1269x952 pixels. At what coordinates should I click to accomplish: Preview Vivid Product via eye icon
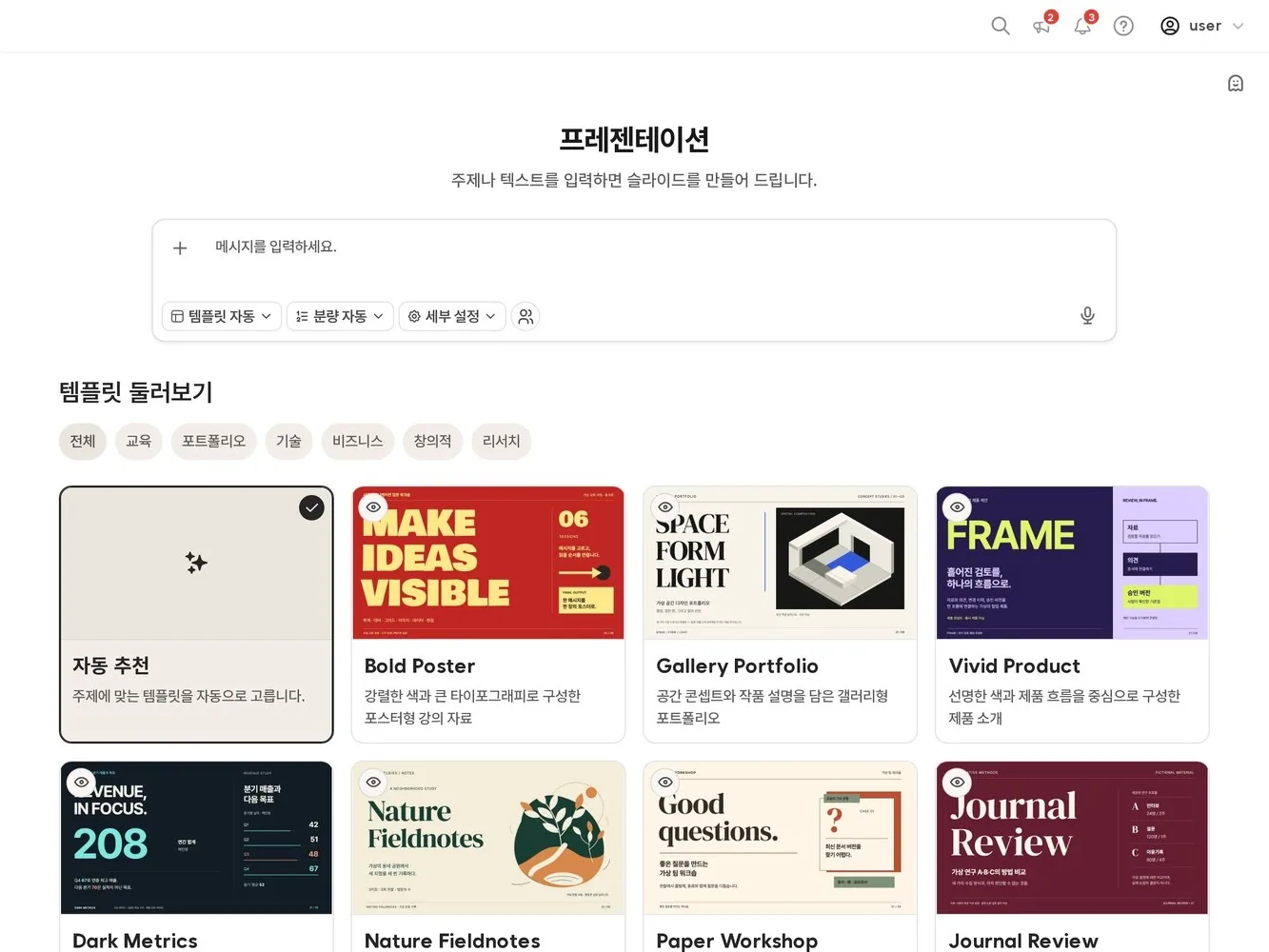point(958,507)
